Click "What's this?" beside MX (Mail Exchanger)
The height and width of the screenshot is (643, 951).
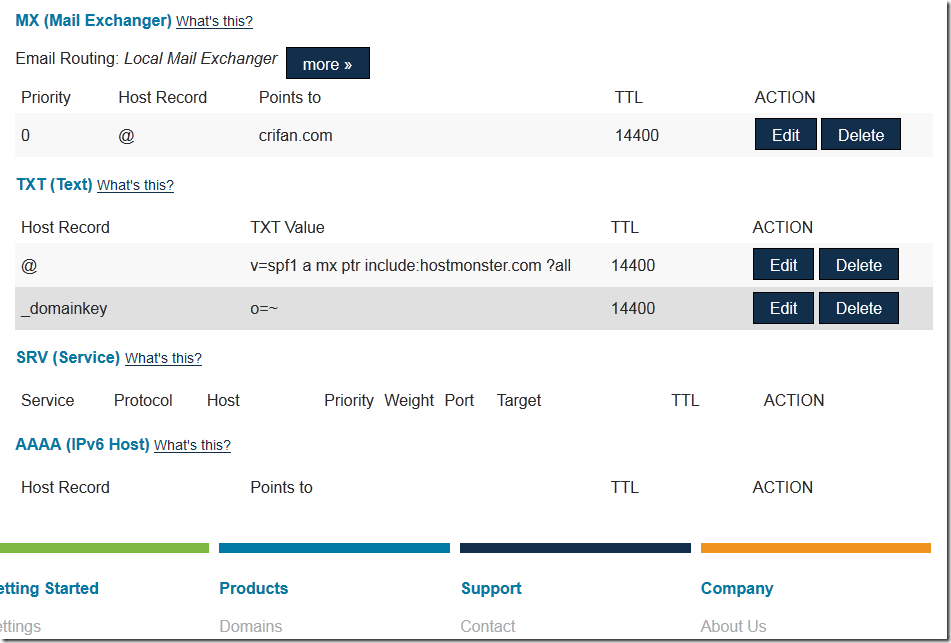(214, 21)
